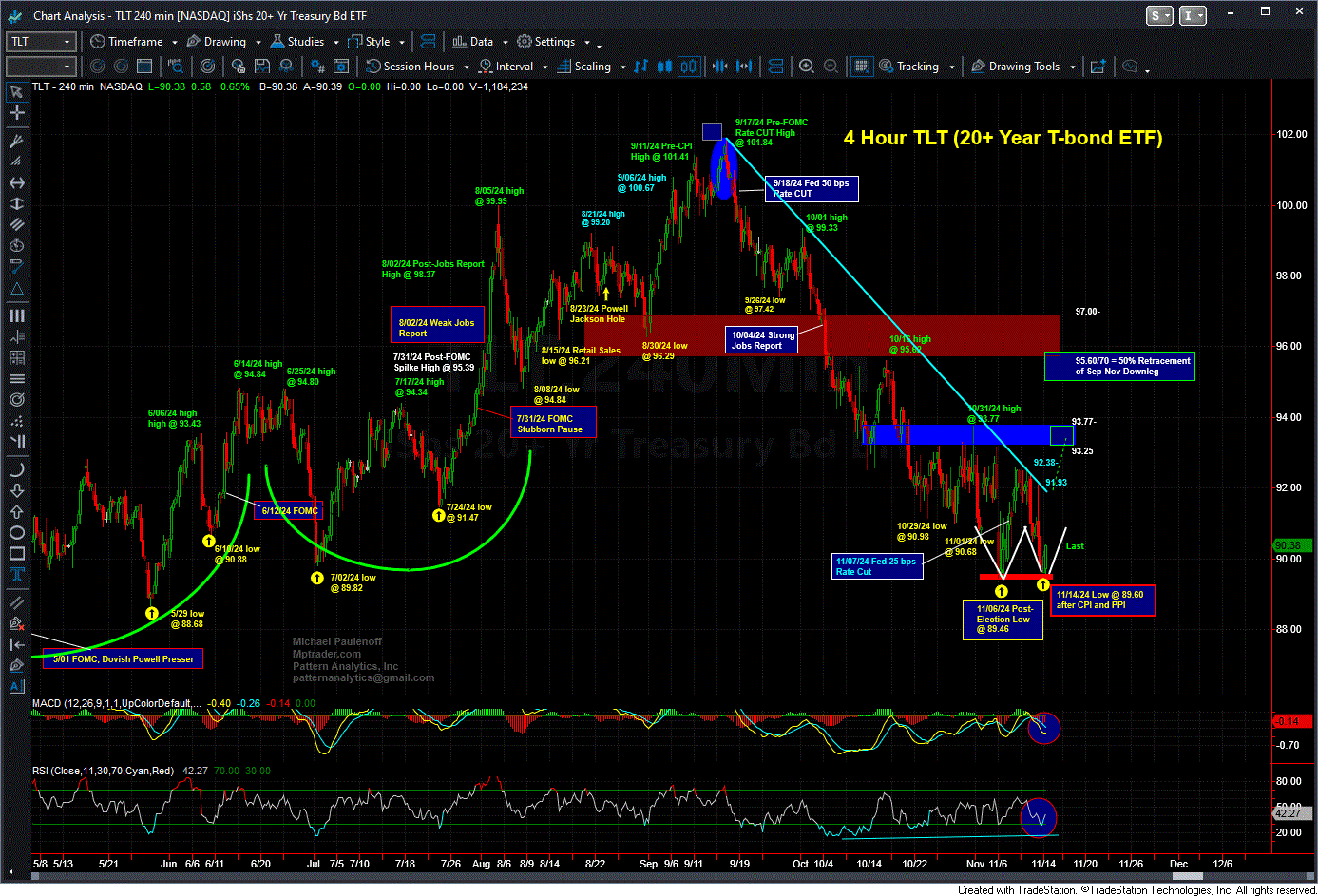Select the arc drawing tool
This screenshot has width=1318, height=896.
pos(16,469)
